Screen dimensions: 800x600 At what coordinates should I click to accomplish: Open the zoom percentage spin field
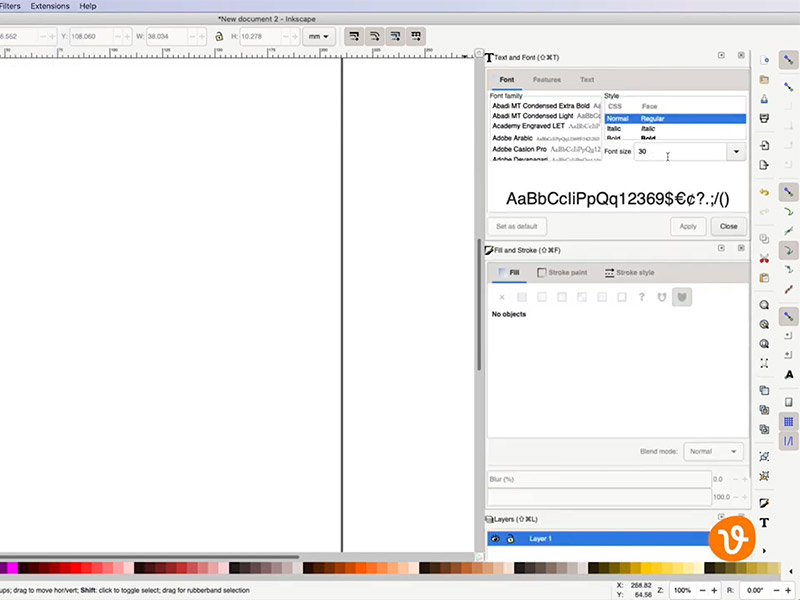click(682, 590)
